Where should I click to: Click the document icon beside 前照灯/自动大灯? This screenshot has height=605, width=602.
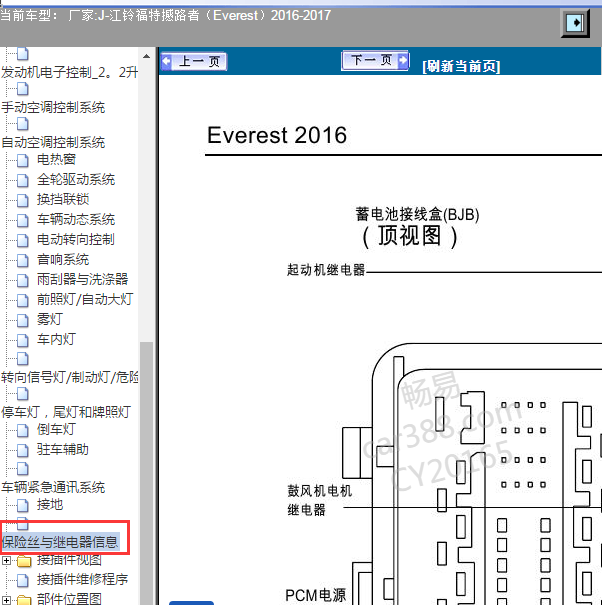click(x=23, y=300)
